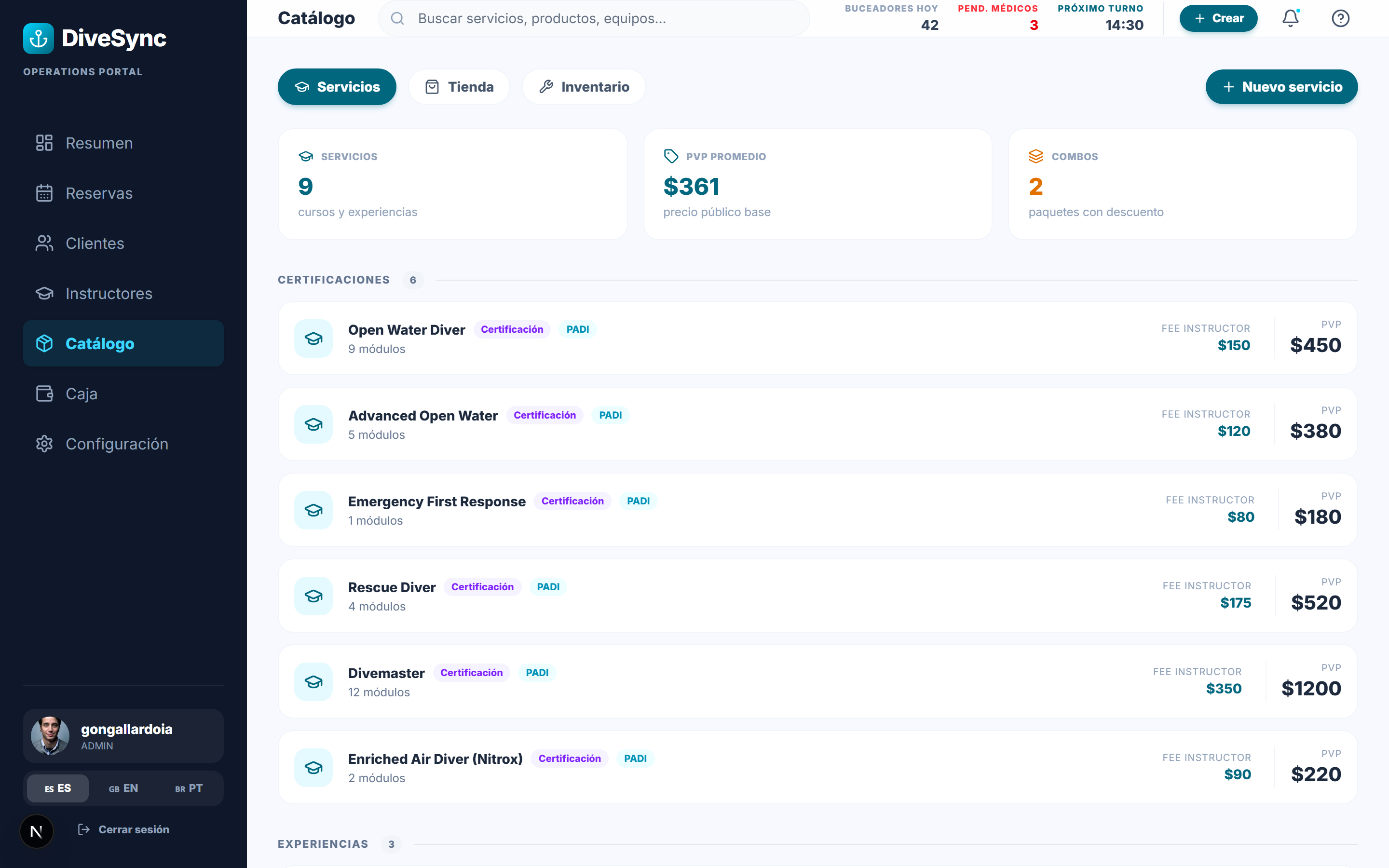The image size is (1389, 868).
Task: Click the $1200 PVP price of Divemaster
Action: click(x=1311, y=688)
